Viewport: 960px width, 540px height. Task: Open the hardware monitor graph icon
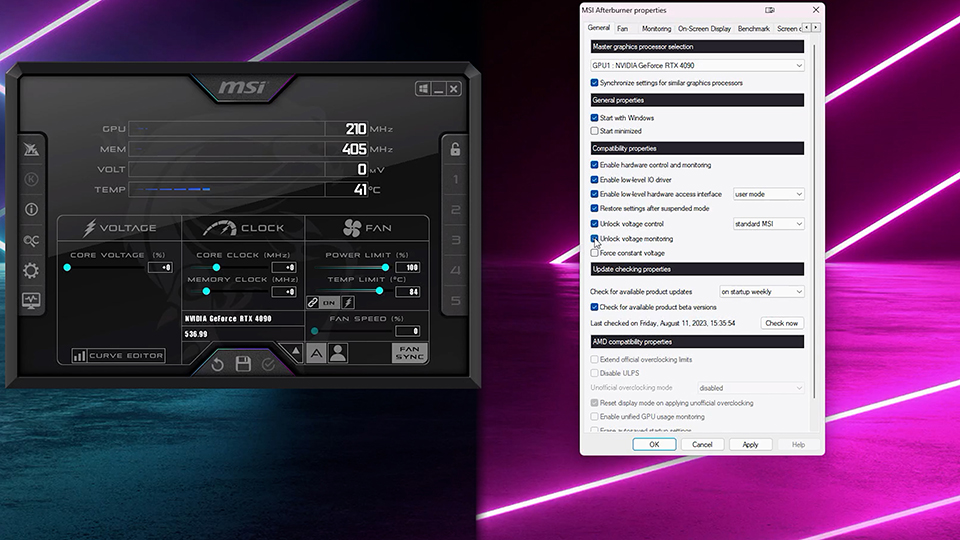pyautogui.click(x=31, y=300)
